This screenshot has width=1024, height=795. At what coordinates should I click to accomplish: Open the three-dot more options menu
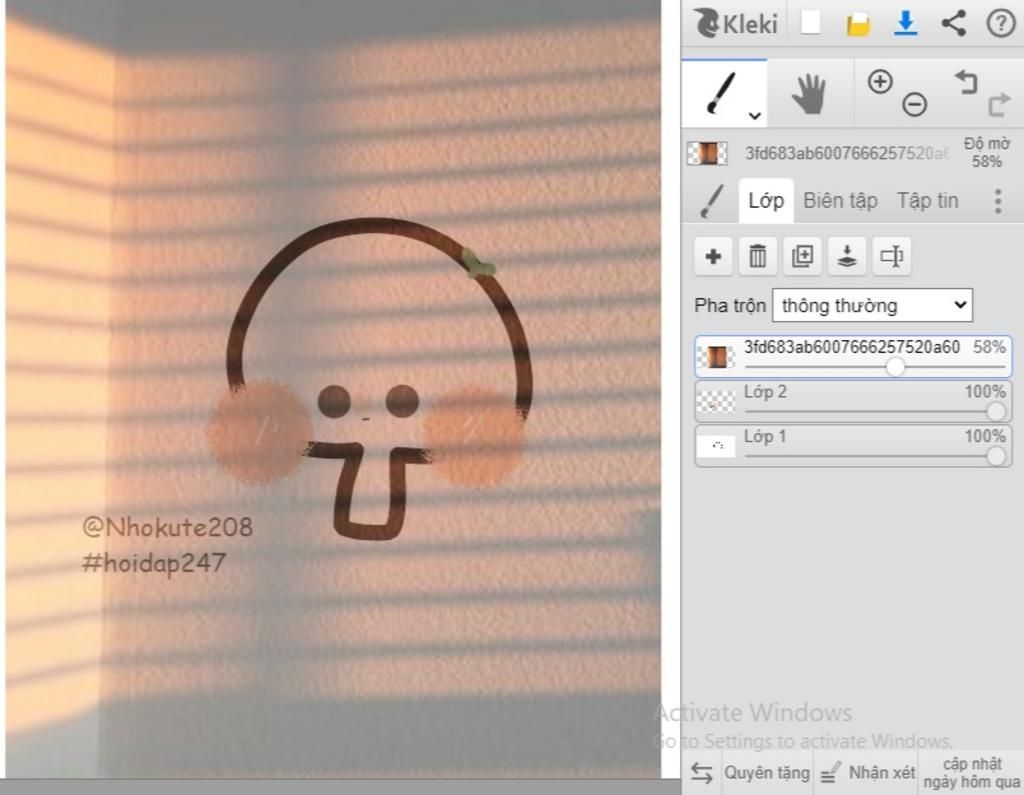pyautogui.click(x=997, y=201)
